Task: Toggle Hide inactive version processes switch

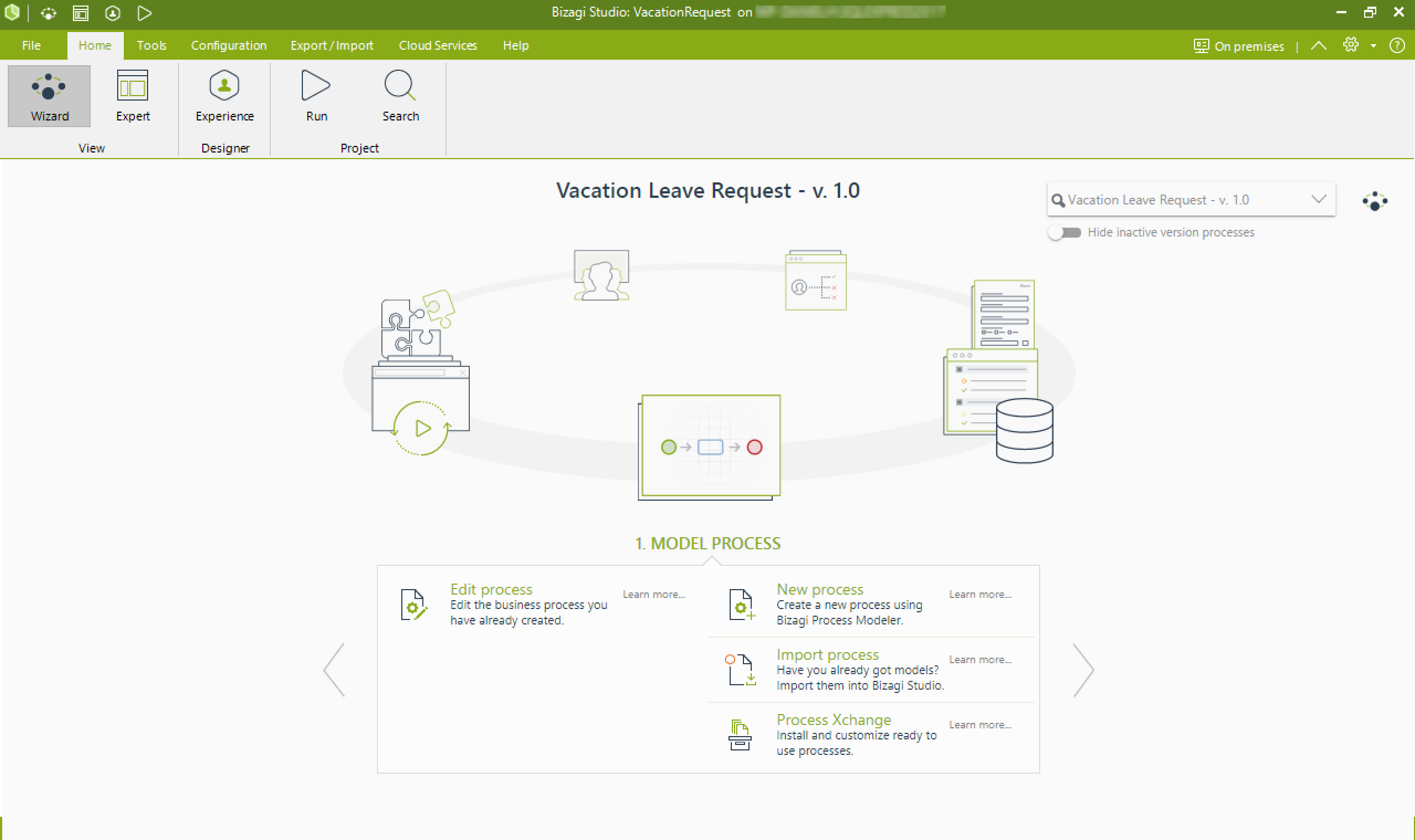Action: pos(1065,233)
